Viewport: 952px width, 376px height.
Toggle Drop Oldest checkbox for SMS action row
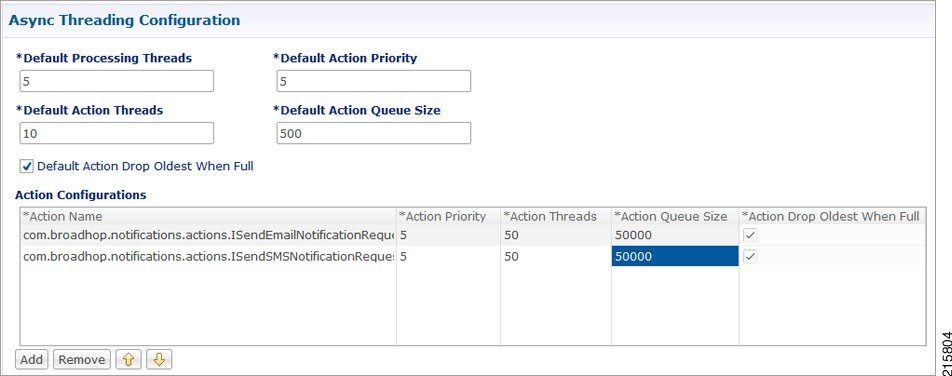coord(750,257)
